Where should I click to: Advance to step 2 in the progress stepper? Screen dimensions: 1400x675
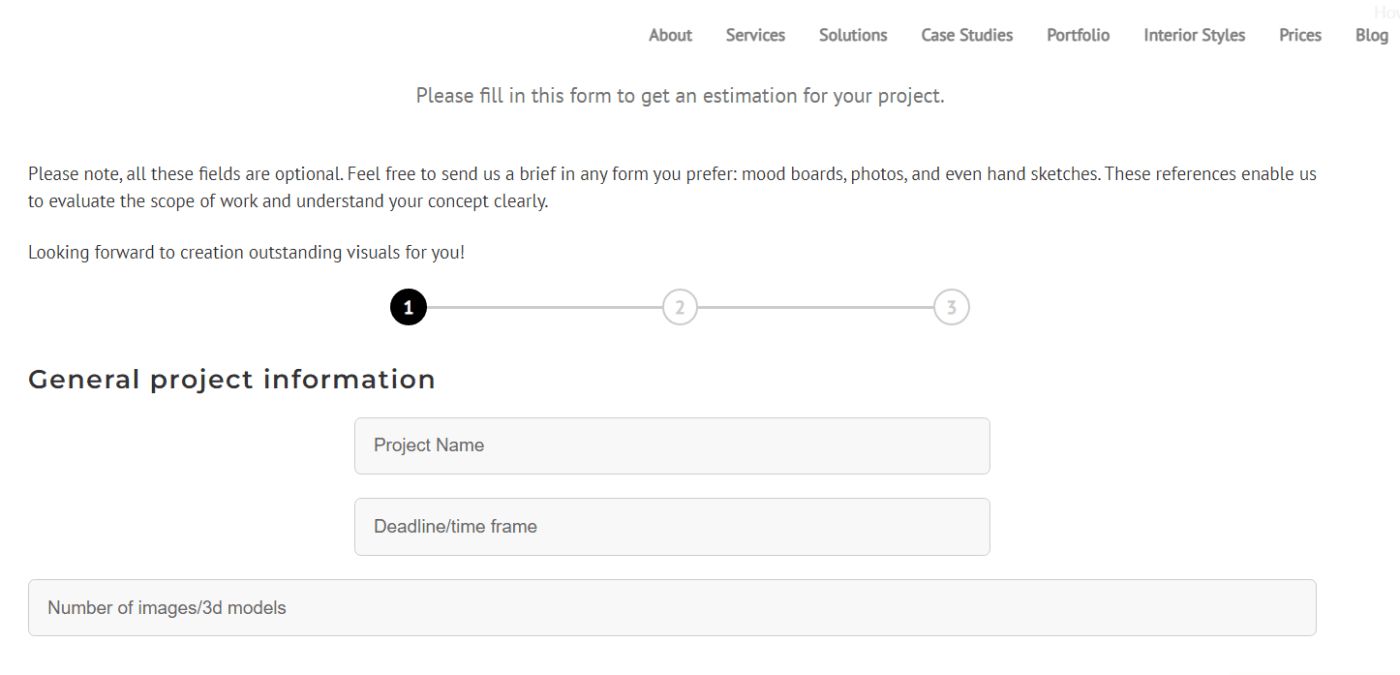[680, 307]
